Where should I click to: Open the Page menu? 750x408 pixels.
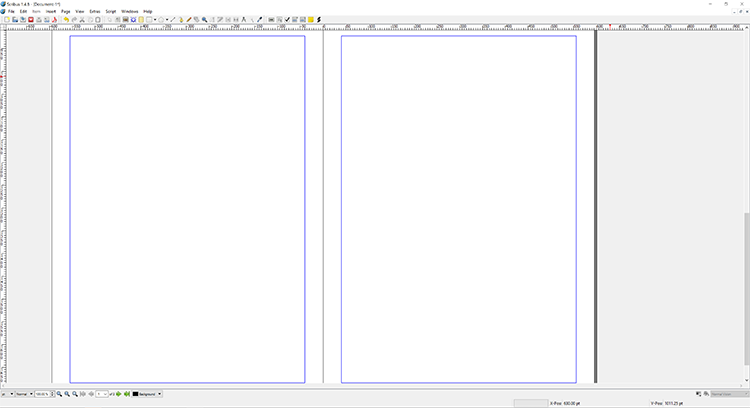tap(66, 11)
